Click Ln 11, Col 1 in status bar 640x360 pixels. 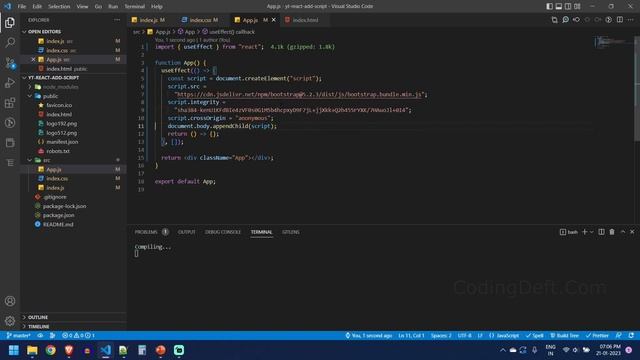(411, 336)
